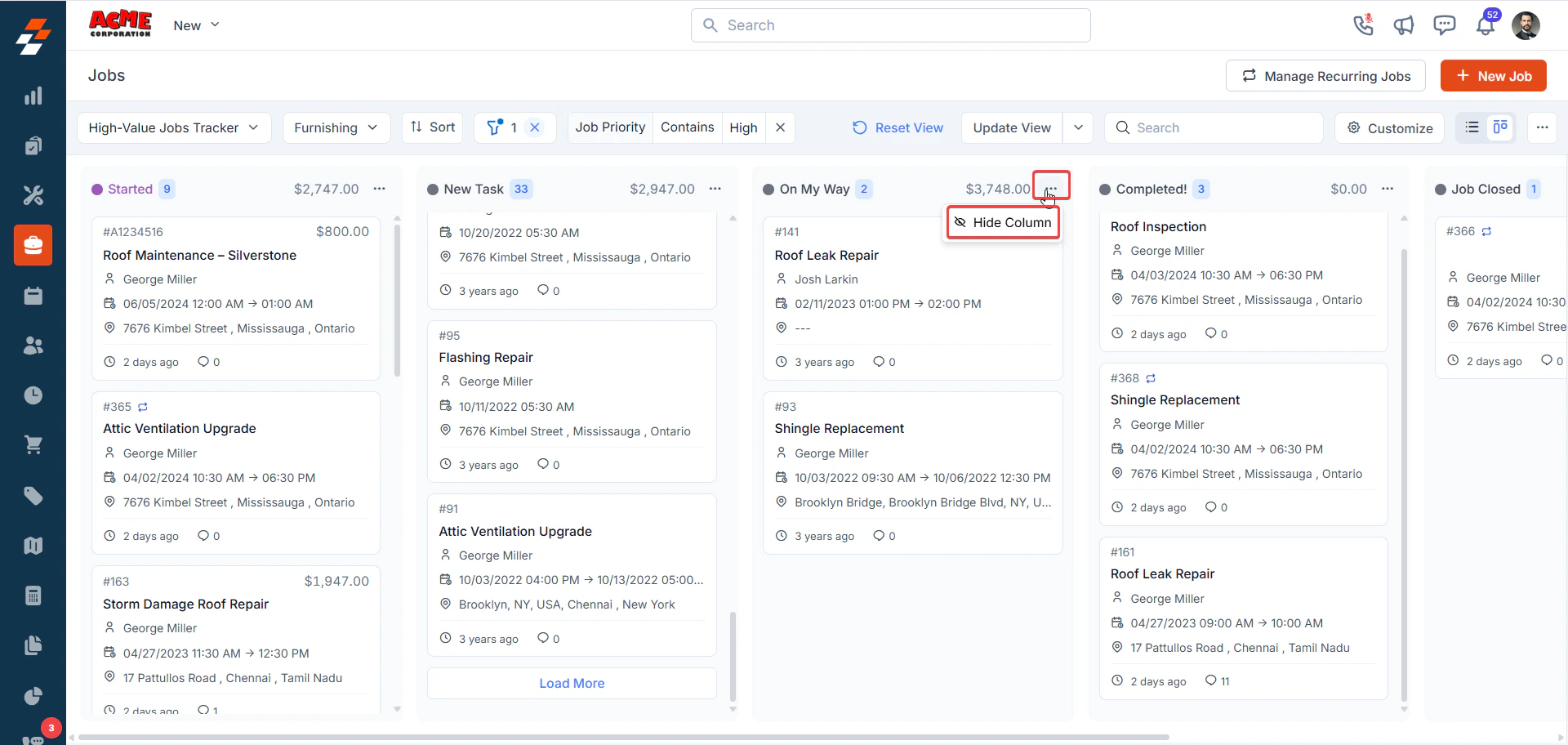Remove the Job Priority Contains High filter
Image resolution: width=1568 pixels, height=745 pixels.
pos(781,127)
